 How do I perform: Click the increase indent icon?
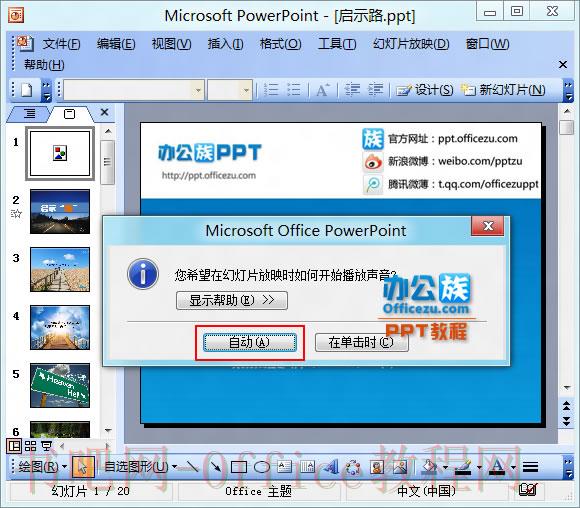click(375, 90)
